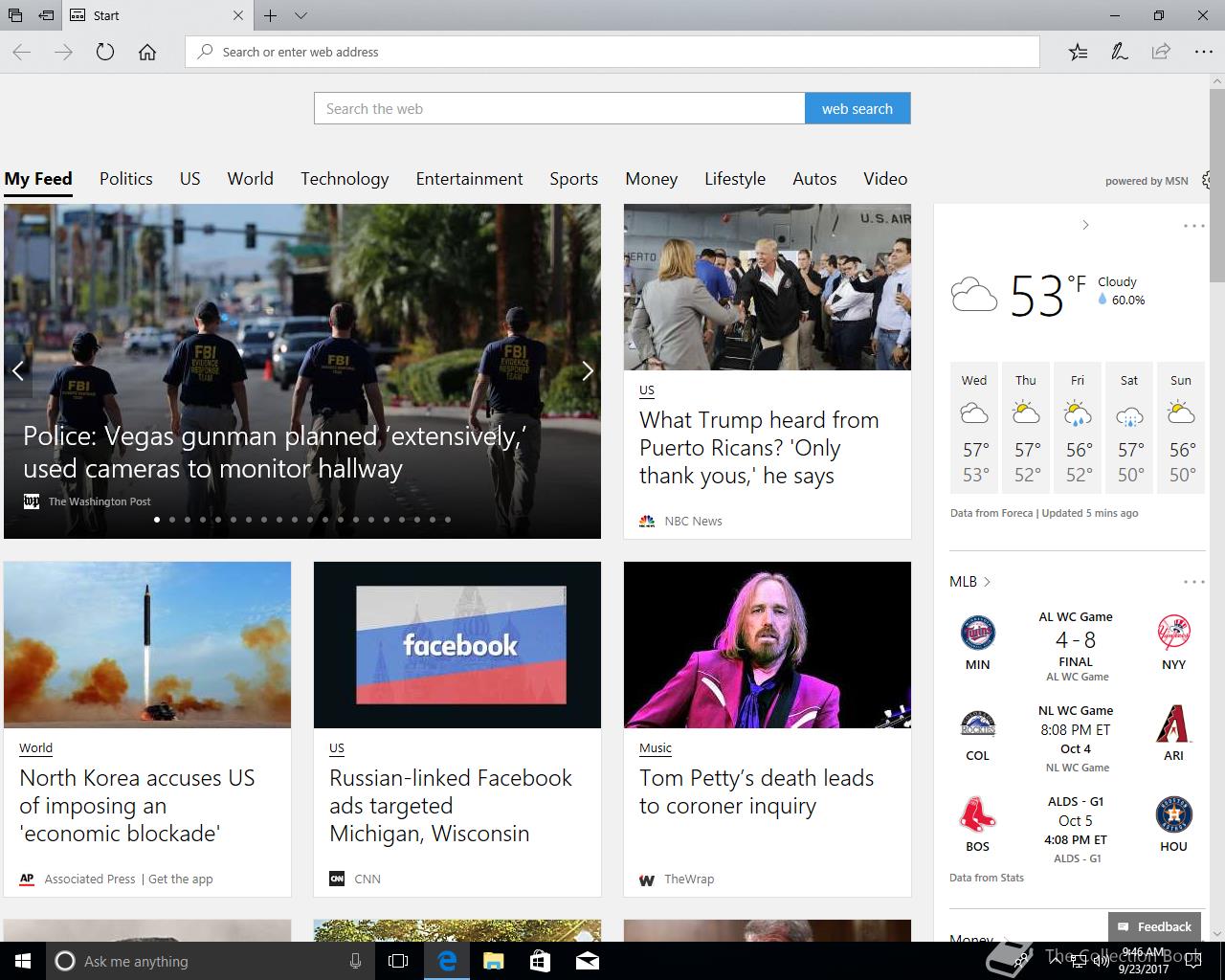Open a new tab with plus

point(271,15)
